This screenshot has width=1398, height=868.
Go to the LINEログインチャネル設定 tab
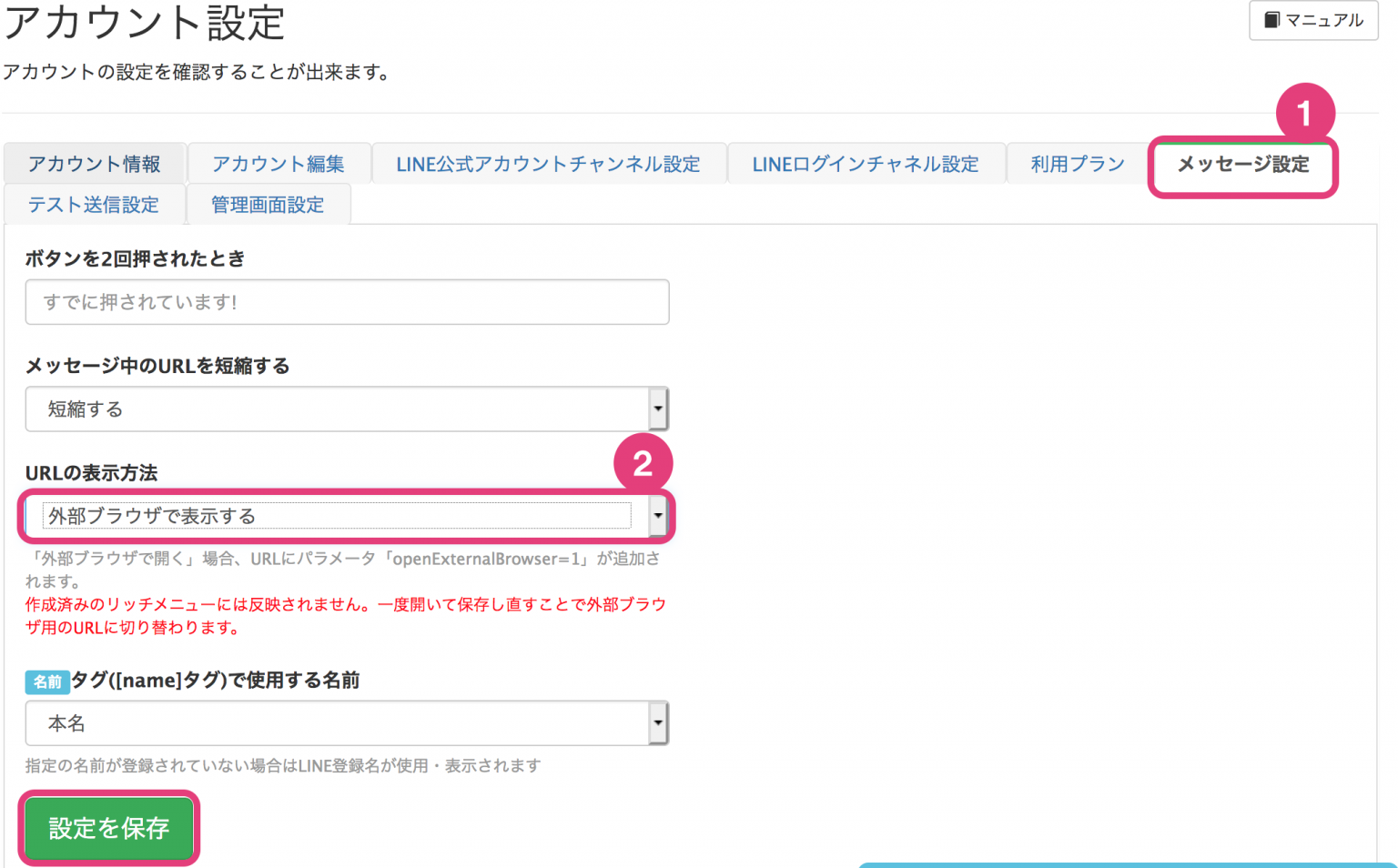click(x=865, y=164)
